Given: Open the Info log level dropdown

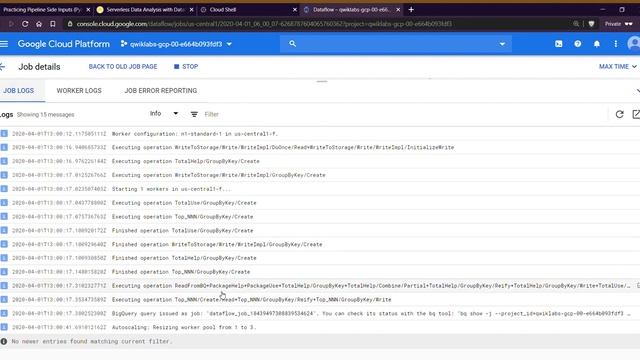Looking at the screenshot, I should (164, 113).
